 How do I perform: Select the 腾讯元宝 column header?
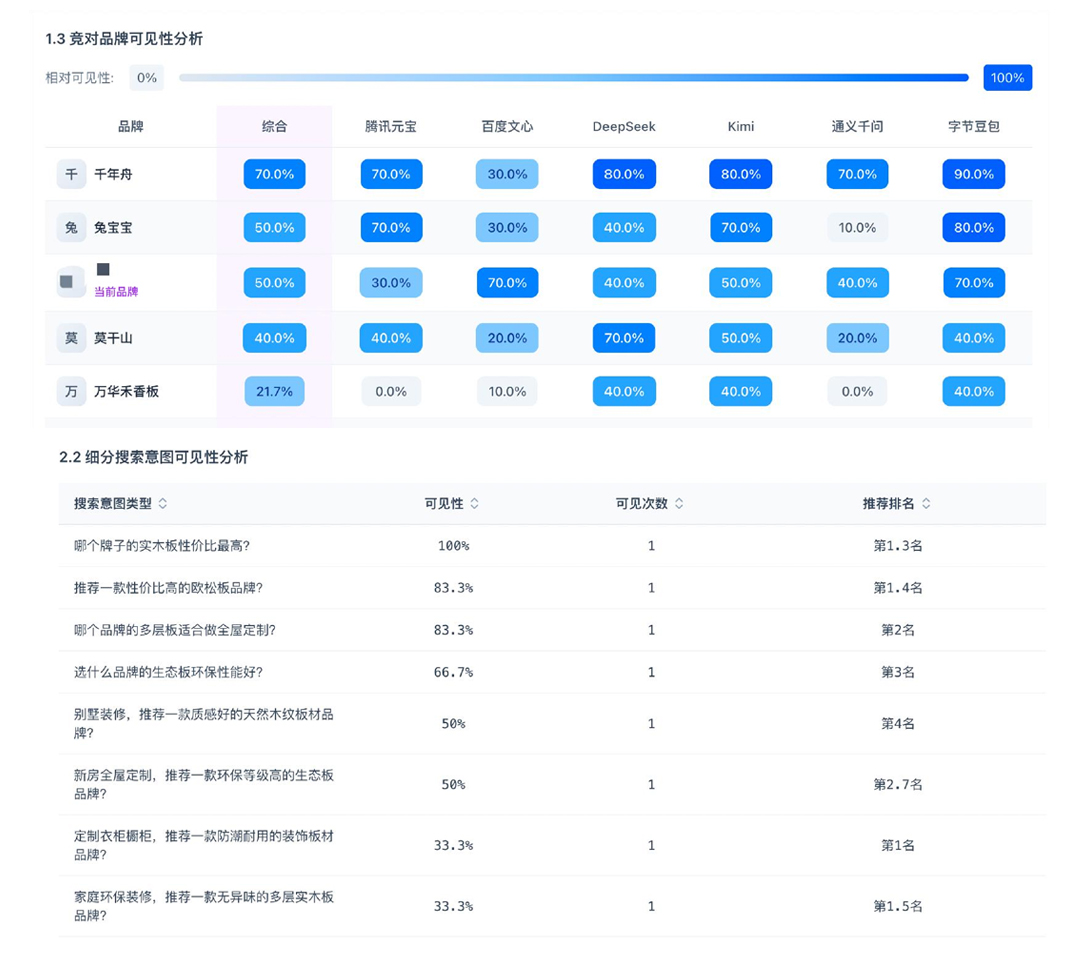point(390,126)
